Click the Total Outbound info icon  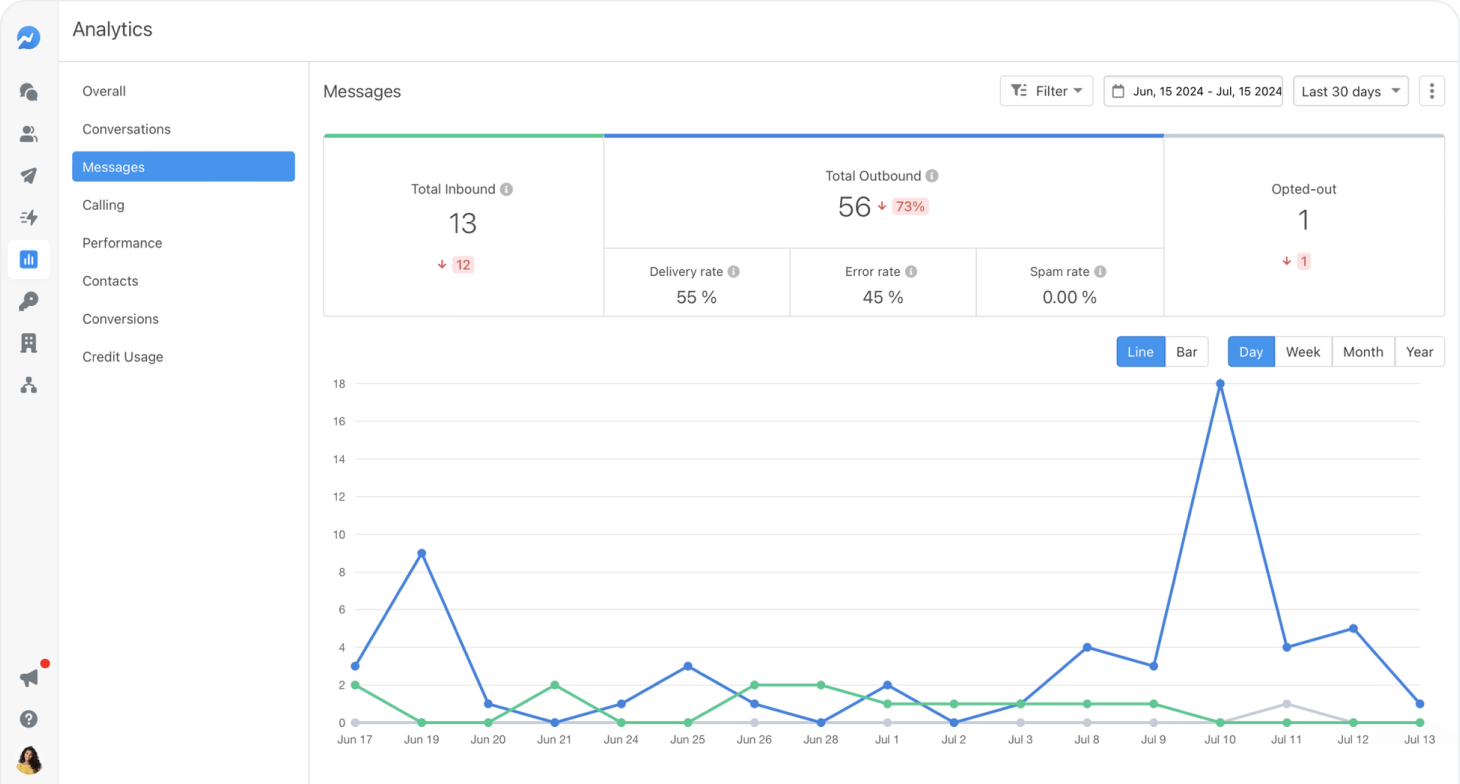932,176
